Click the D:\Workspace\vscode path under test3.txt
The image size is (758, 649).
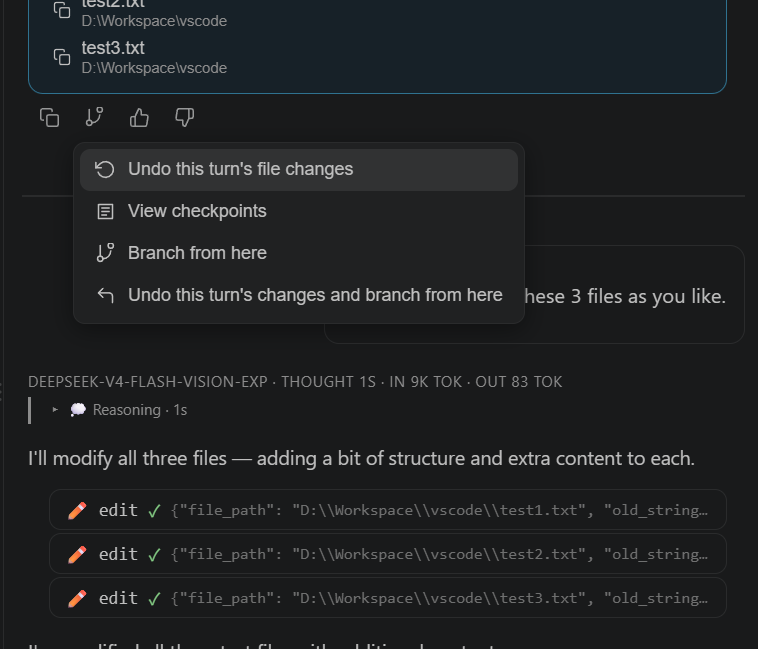(x=154, y=68)
